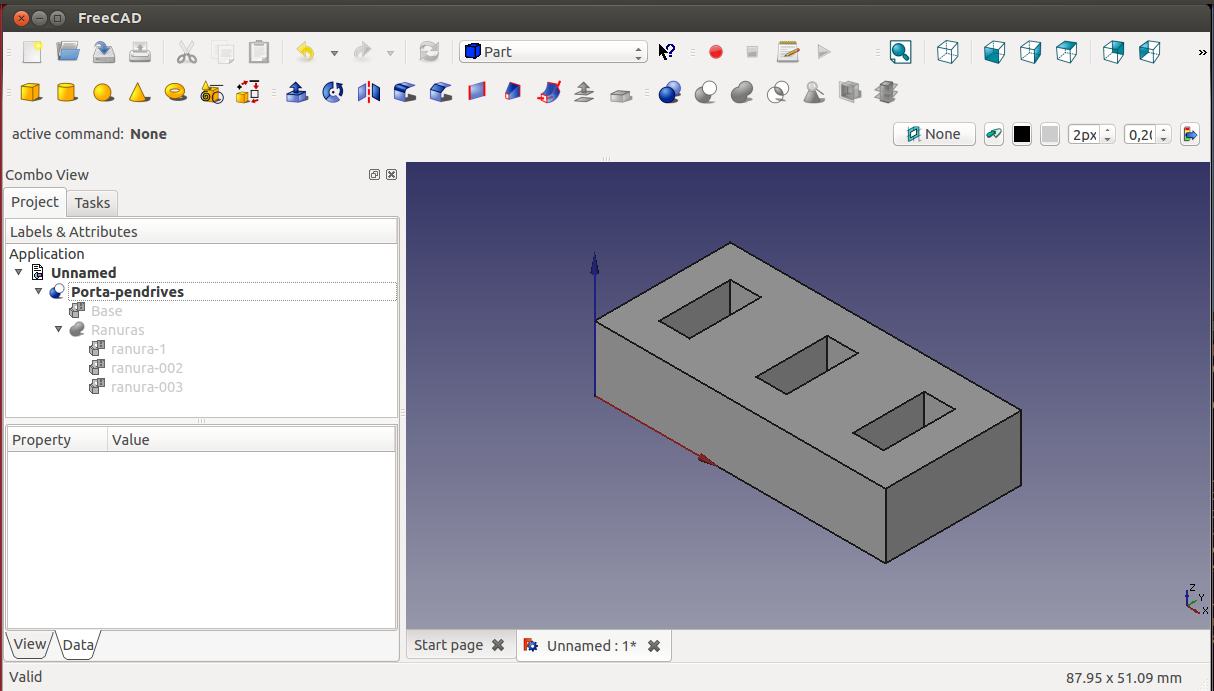Click the black line color swatch
Image resolution: width=1214 pixels, height=691 pixels.
1021,134
